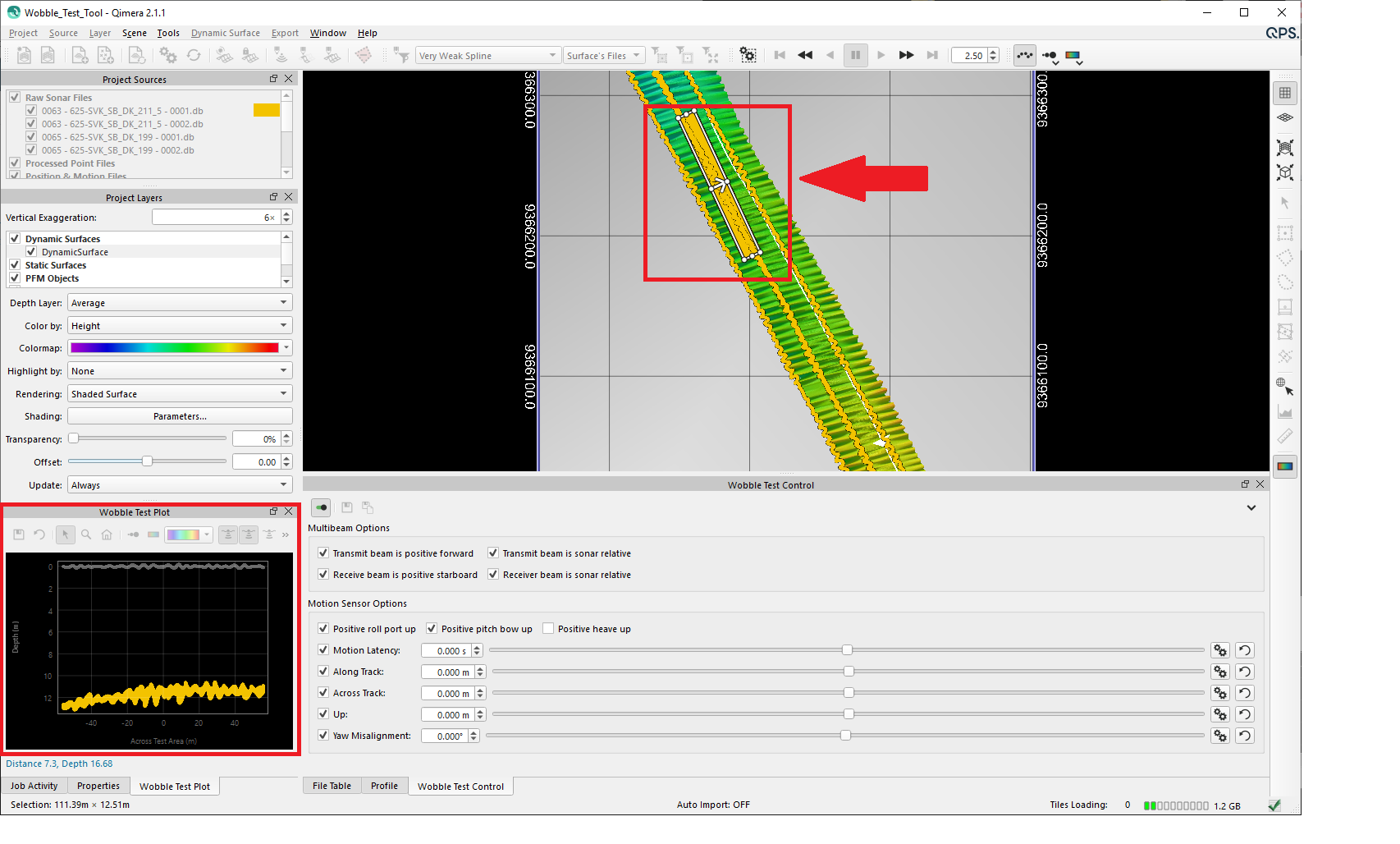Switch to the Job Activity tab
The height and width of the screenshot is (844, 1400).
[x=34, y=786]
